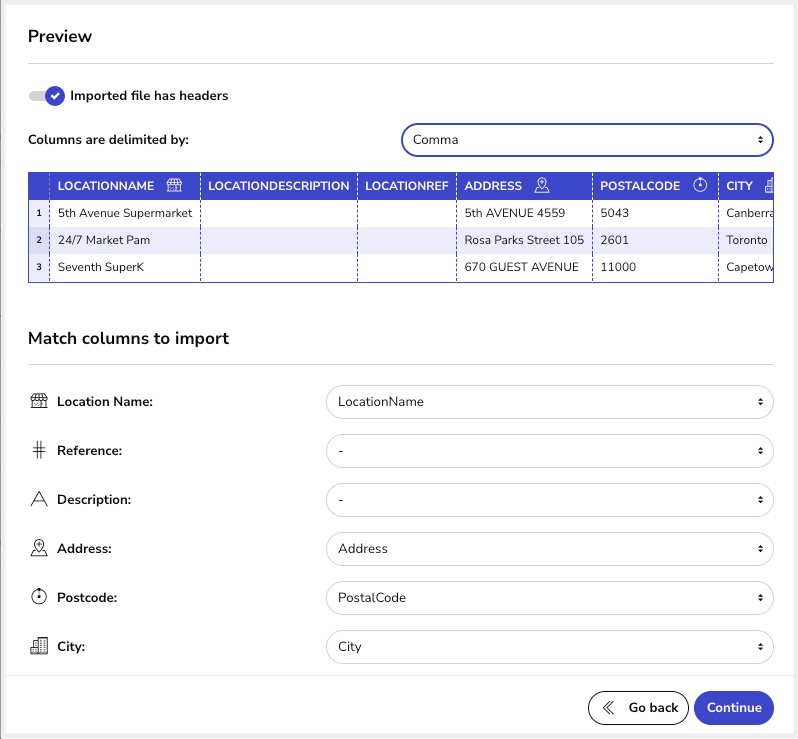Click the shop icon in LOCATIONNAME header

(174, 185)
